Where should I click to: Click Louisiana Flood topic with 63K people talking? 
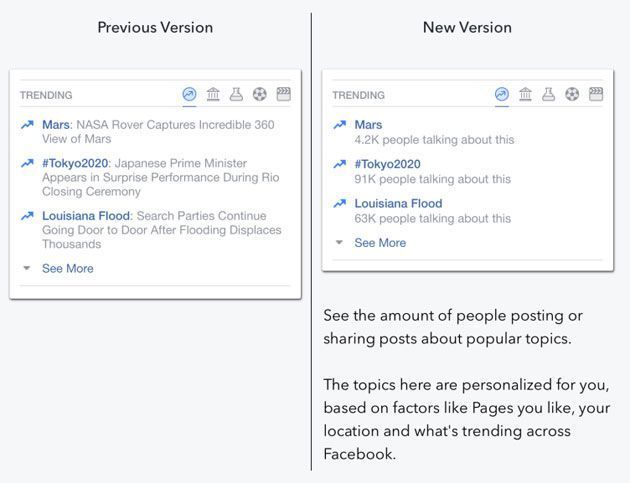tap(398, 203)
